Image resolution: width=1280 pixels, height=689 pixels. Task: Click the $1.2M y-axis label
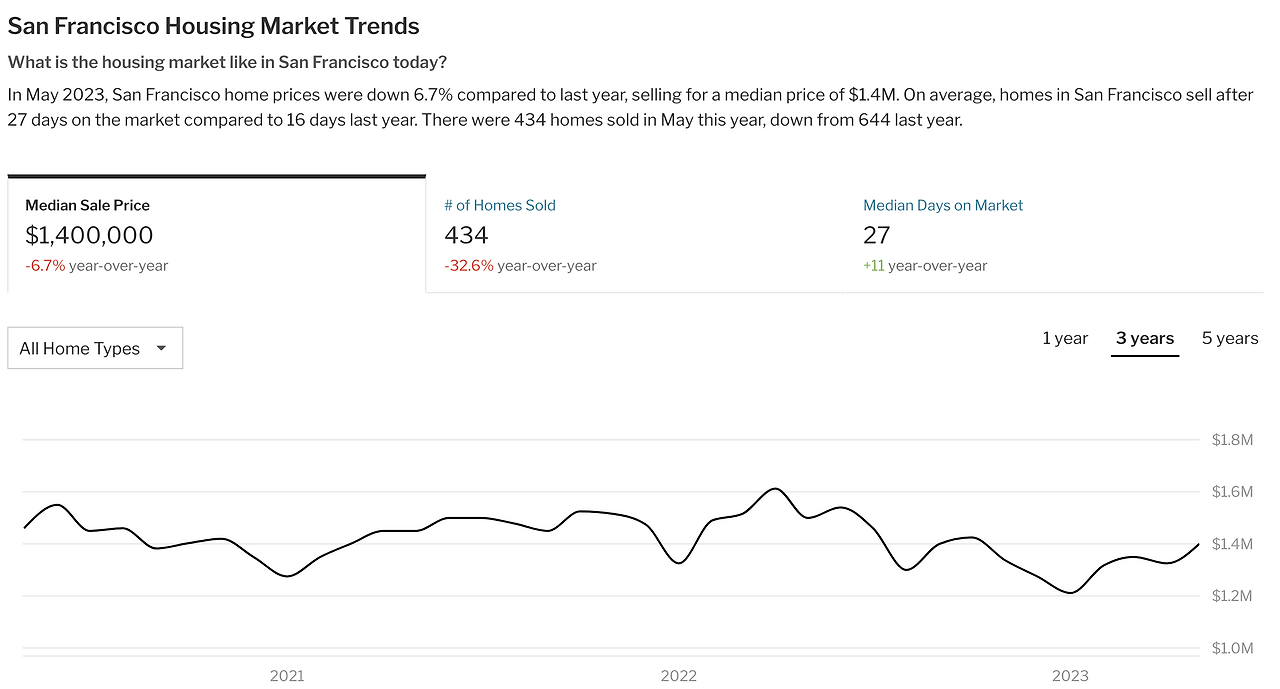pyautogui.click(x=1232, y=596)
